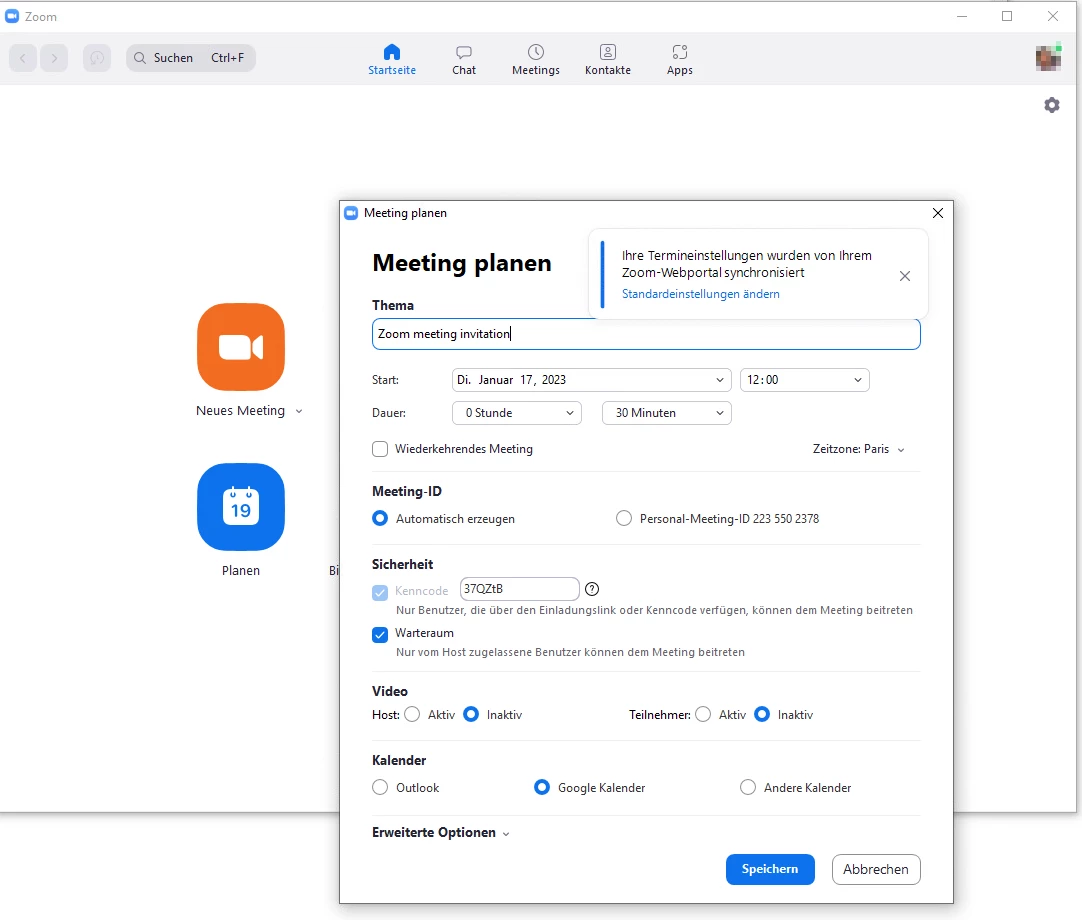Click the Suchen search box
Screen dimensions: 1082x920
[191, 58]
